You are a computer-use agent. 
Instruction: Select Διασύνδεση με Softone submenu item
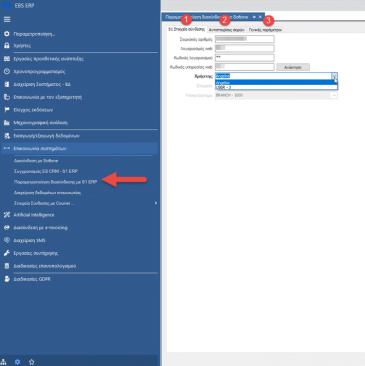36,161
